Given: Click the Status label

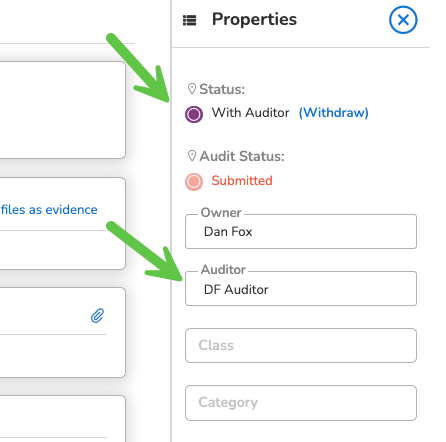Looking at the screenshot, I should [222, 89].
